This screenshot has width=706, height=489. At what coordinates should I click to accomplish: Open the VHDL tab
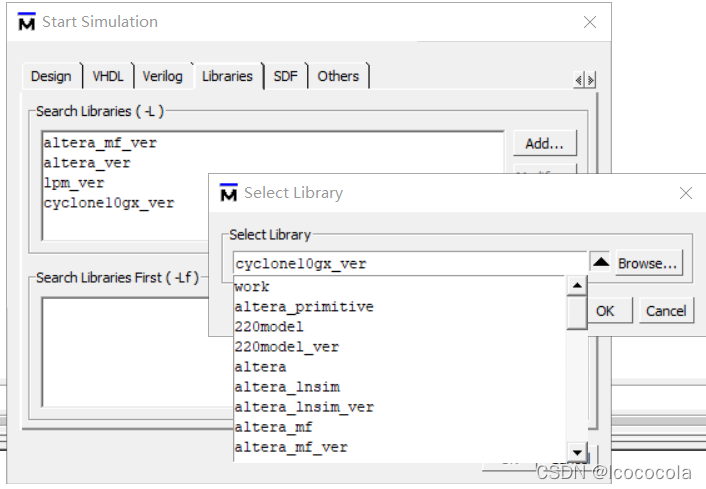coord(108,76)
